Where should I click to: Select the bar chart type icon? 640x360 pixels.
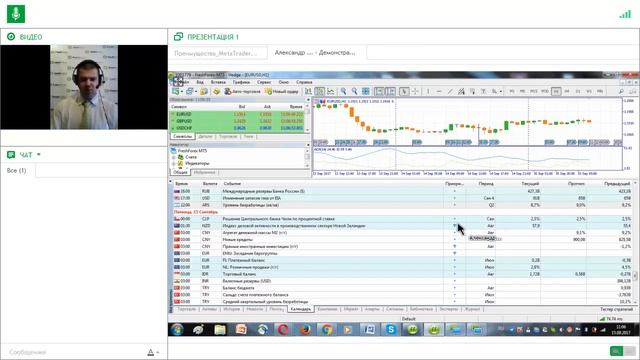coord(309,91)
